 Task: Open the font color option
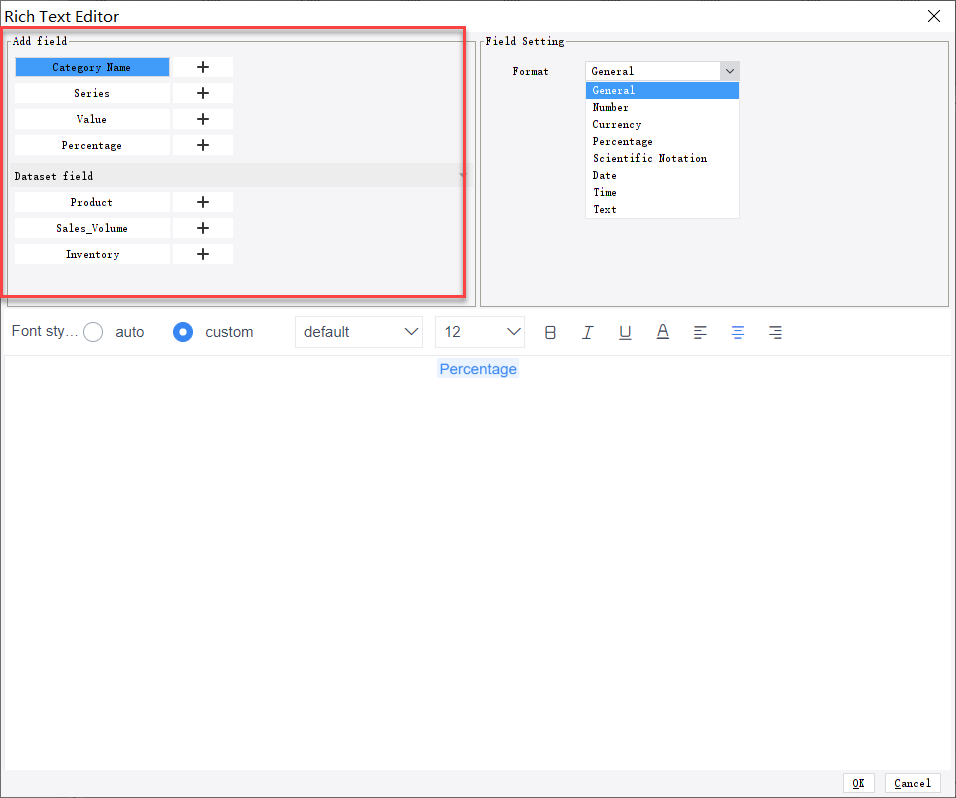[662, 332]
